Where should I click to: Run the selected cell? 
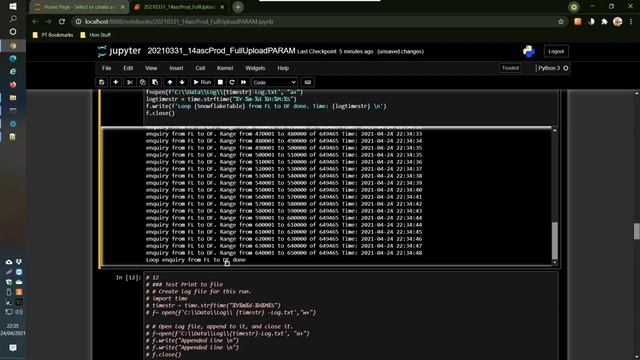(202, 82)
